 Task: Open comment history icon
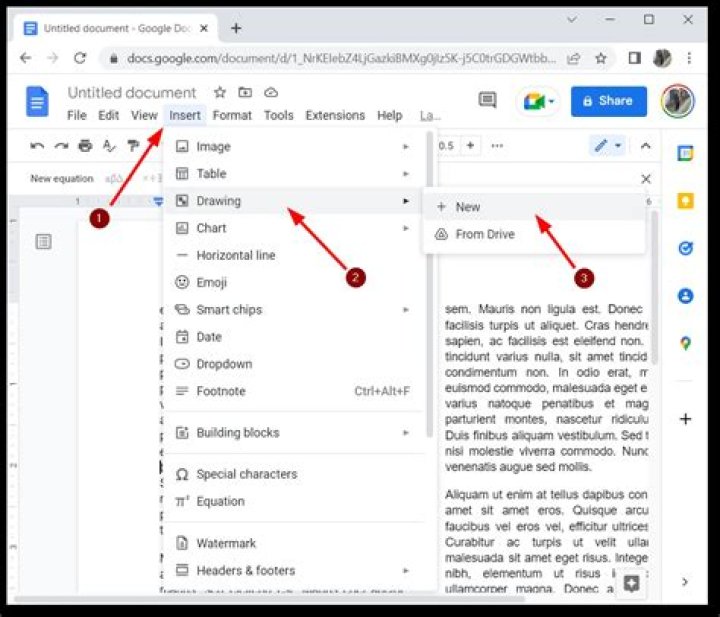[487, 100]
